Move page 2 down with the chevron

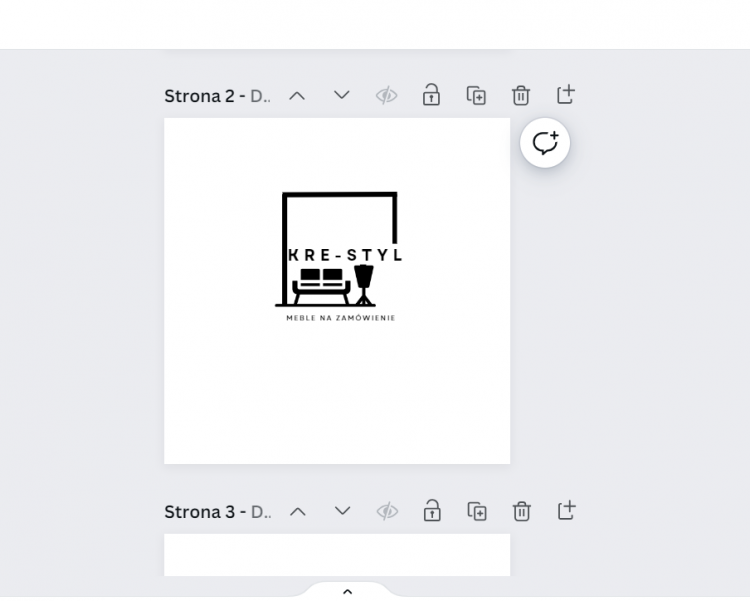(342, 95)
